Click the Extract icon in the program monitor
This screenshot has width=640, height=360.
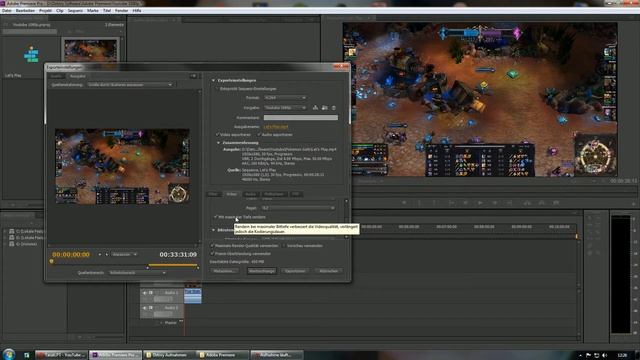coord(542,202)
